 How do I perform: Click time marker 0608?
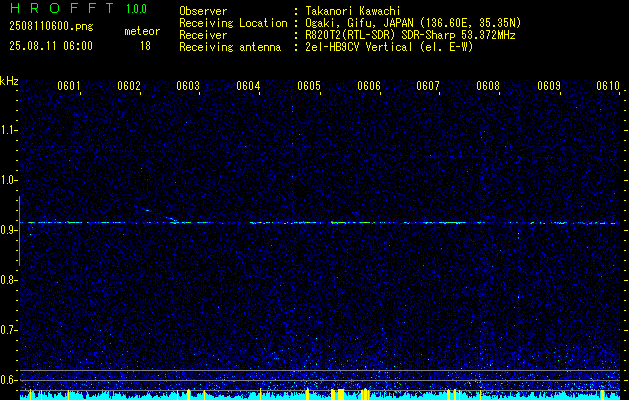(488, 86)
